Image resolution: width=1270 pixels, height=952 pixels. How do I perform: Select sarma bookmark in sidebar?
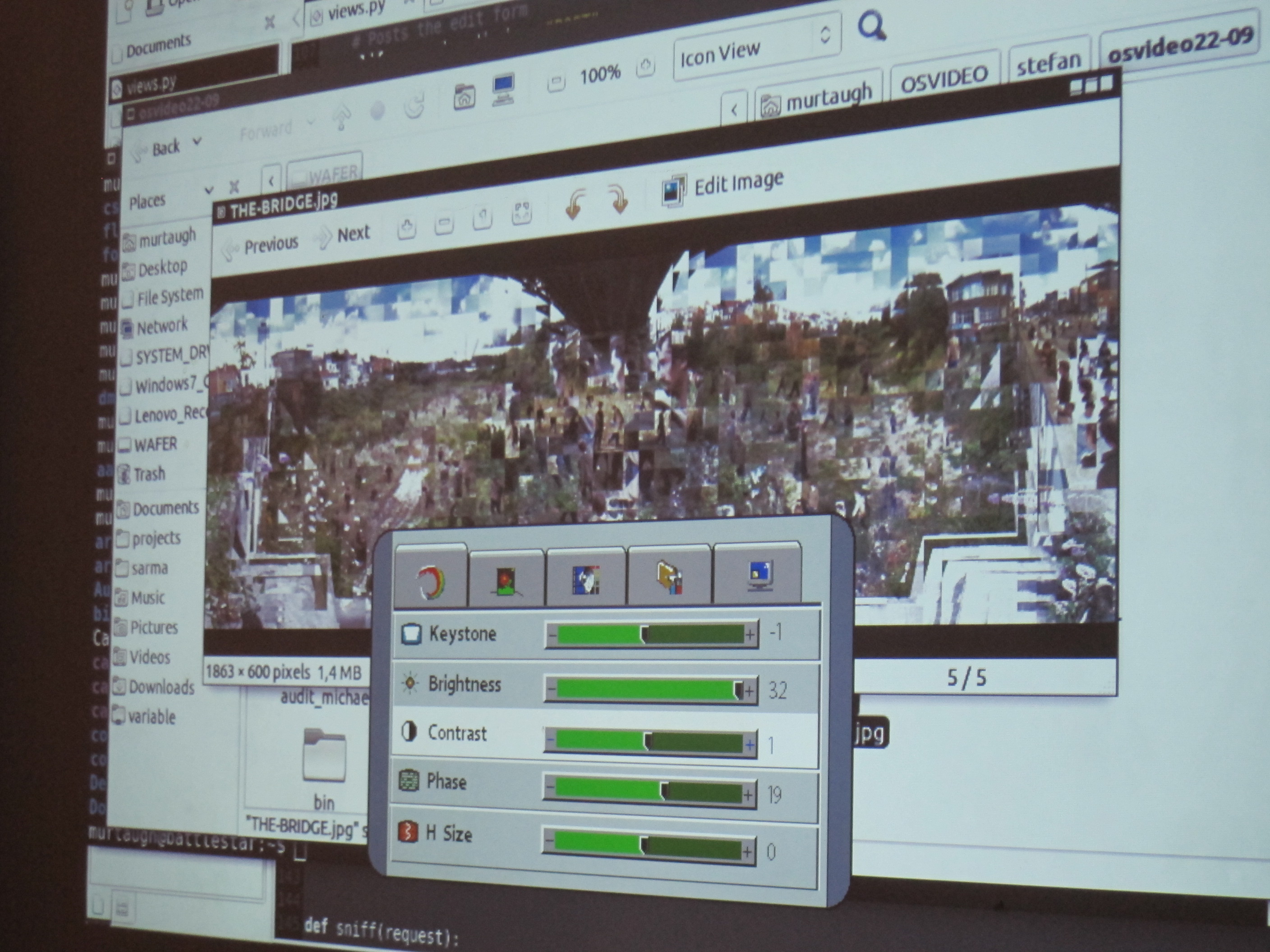142,569
